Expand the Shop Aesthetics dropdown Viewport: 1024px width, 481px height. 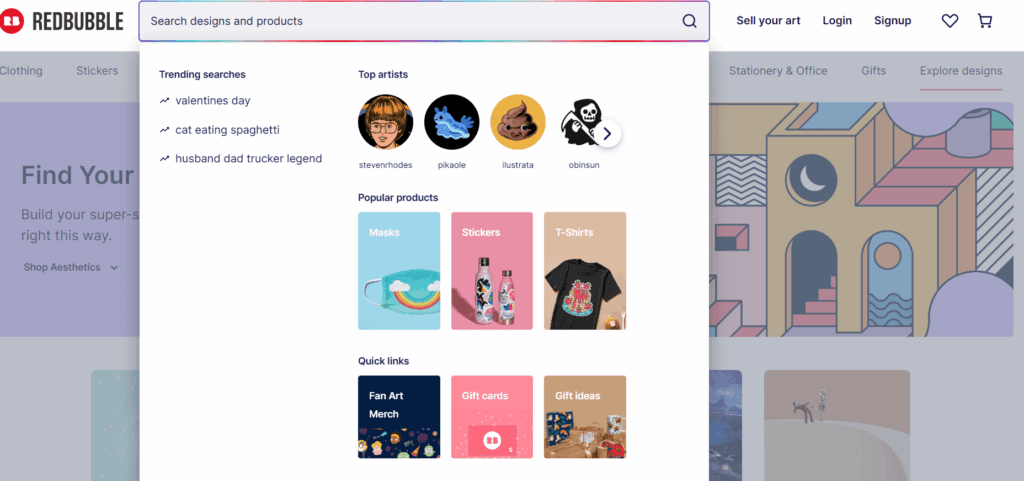[x=71, y=267]
